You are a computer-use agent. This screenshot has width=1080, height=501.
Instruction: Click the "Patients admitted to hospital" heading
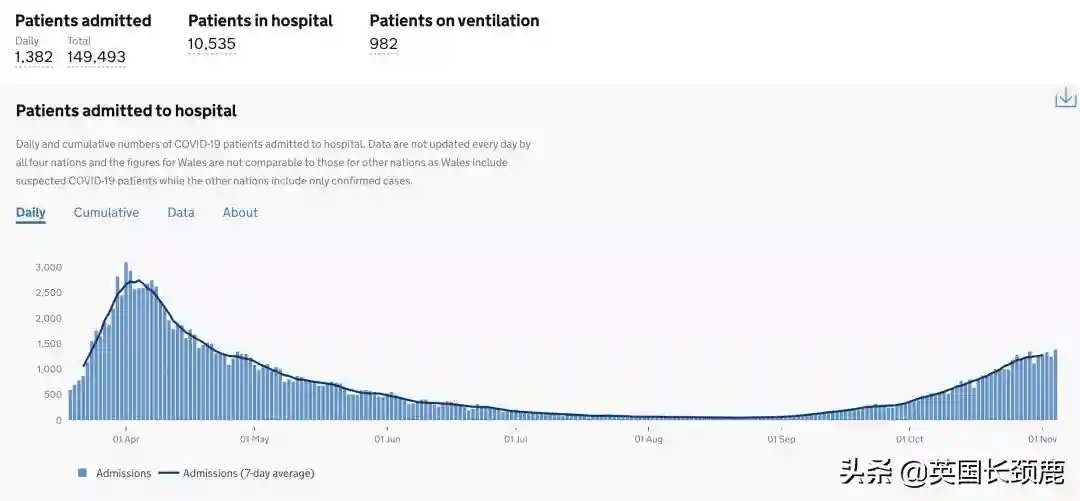tap(126, 111)
